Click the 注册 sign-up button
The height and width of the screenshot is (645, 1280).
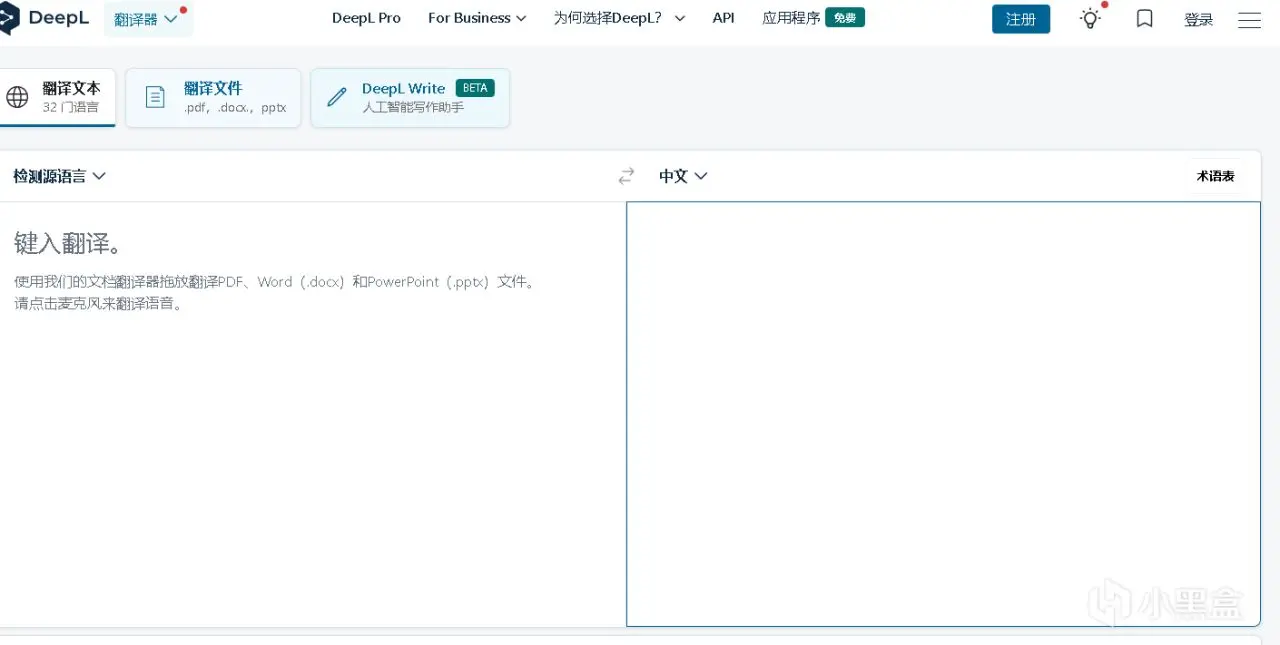(1021, 19)
